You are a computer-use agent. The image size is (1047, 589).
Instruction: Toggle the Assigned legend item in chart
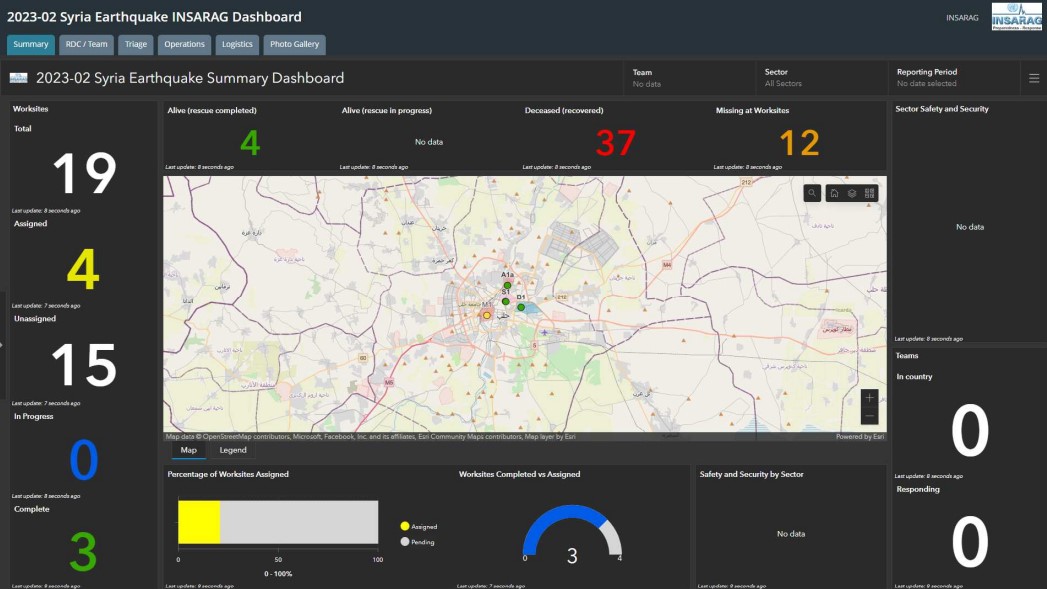419,527
